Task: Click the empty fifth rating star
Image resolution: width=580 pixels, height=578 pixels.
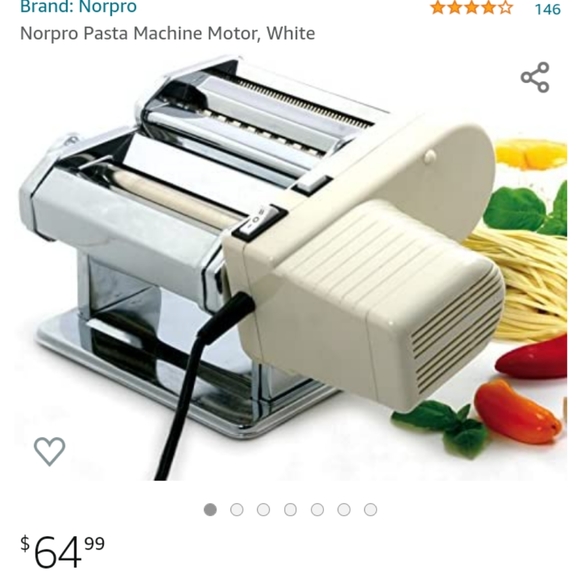Action: click(x=505, y=7)
